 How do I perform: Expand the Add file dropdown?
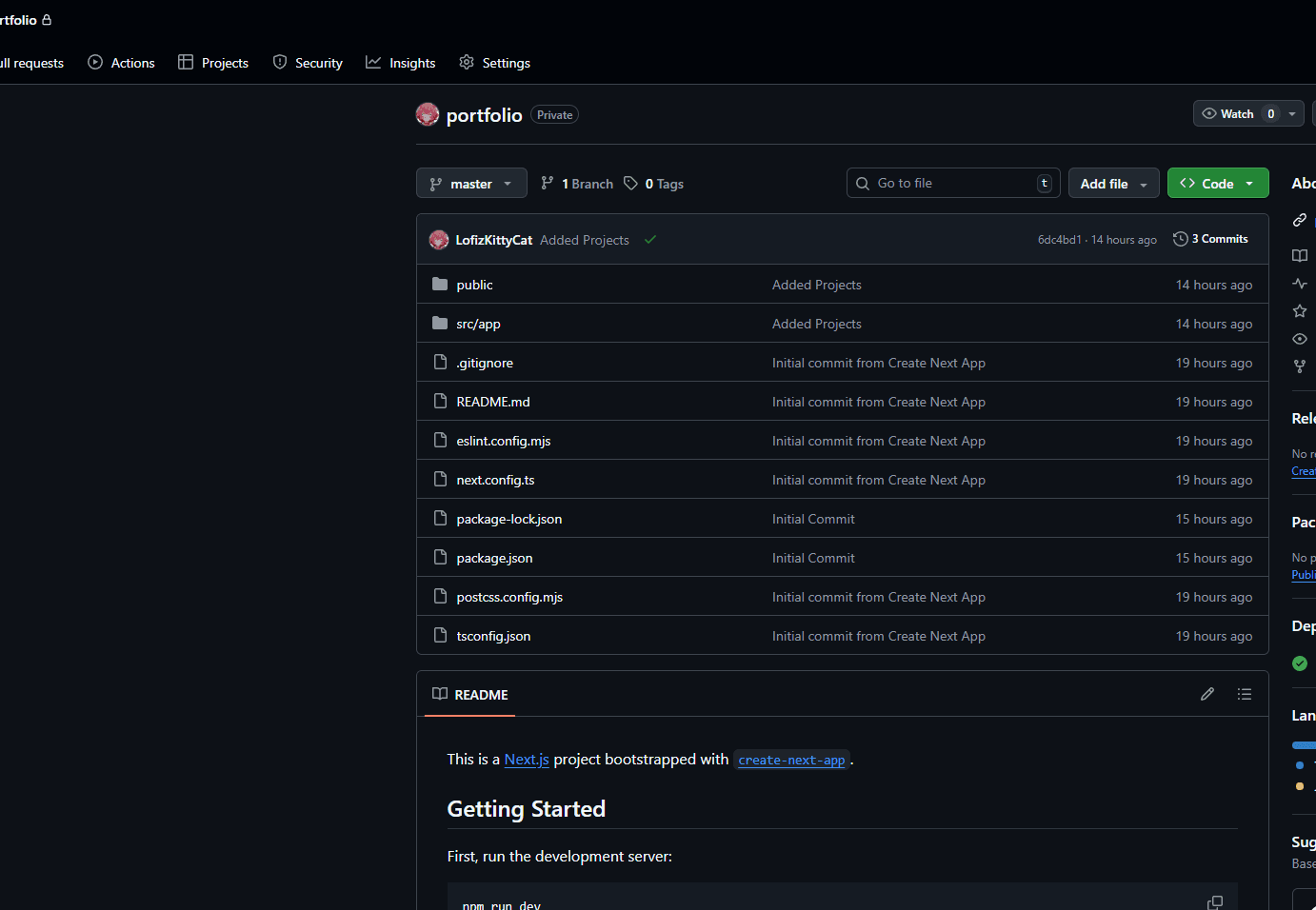(1113, 183)
